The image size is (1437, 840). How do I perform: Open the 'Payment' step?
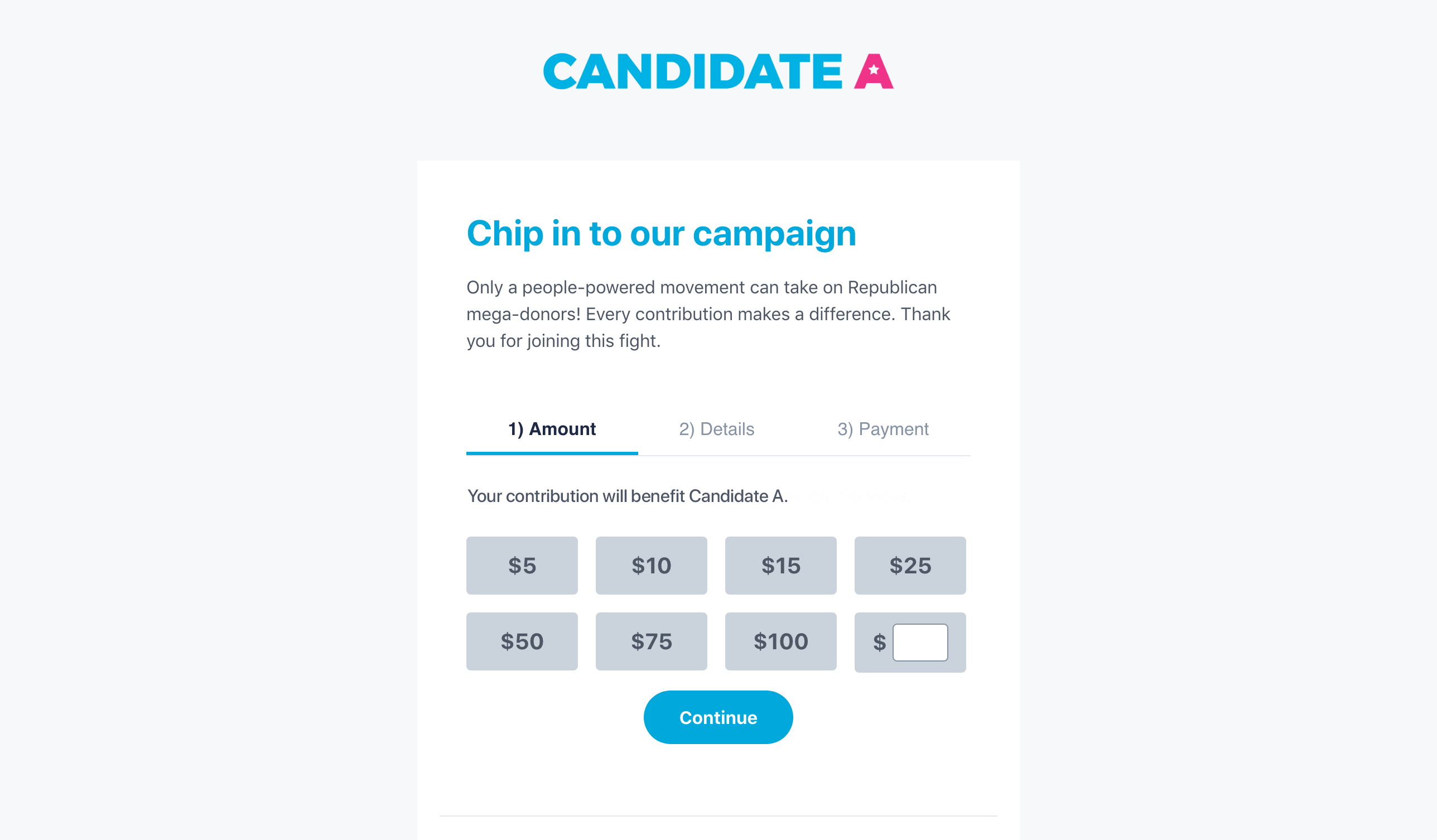[x=882, y=429]
